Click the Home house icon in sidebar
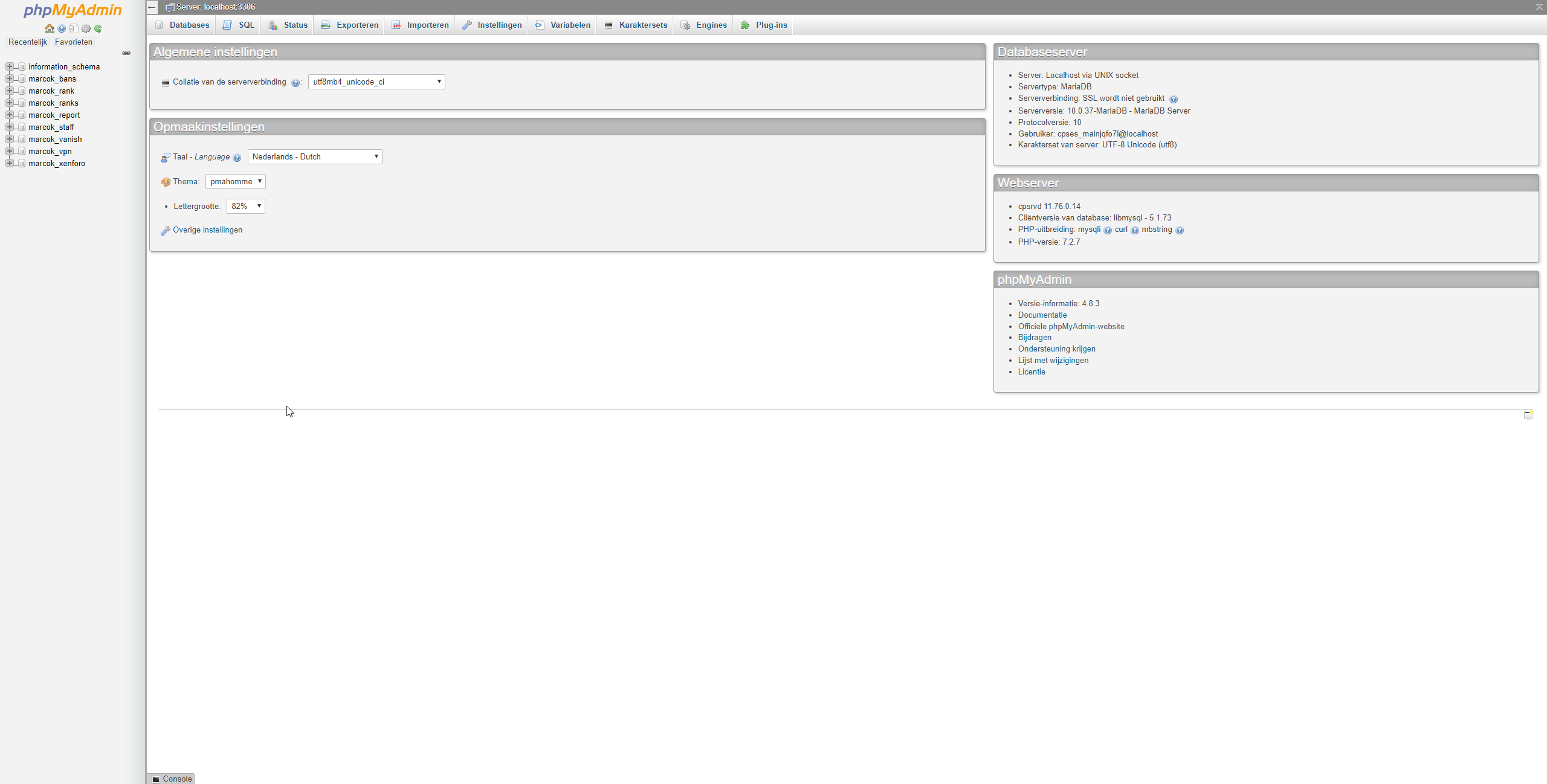Image resolution: width=1547 pixels, height=784 pixels. coord(50,28)
